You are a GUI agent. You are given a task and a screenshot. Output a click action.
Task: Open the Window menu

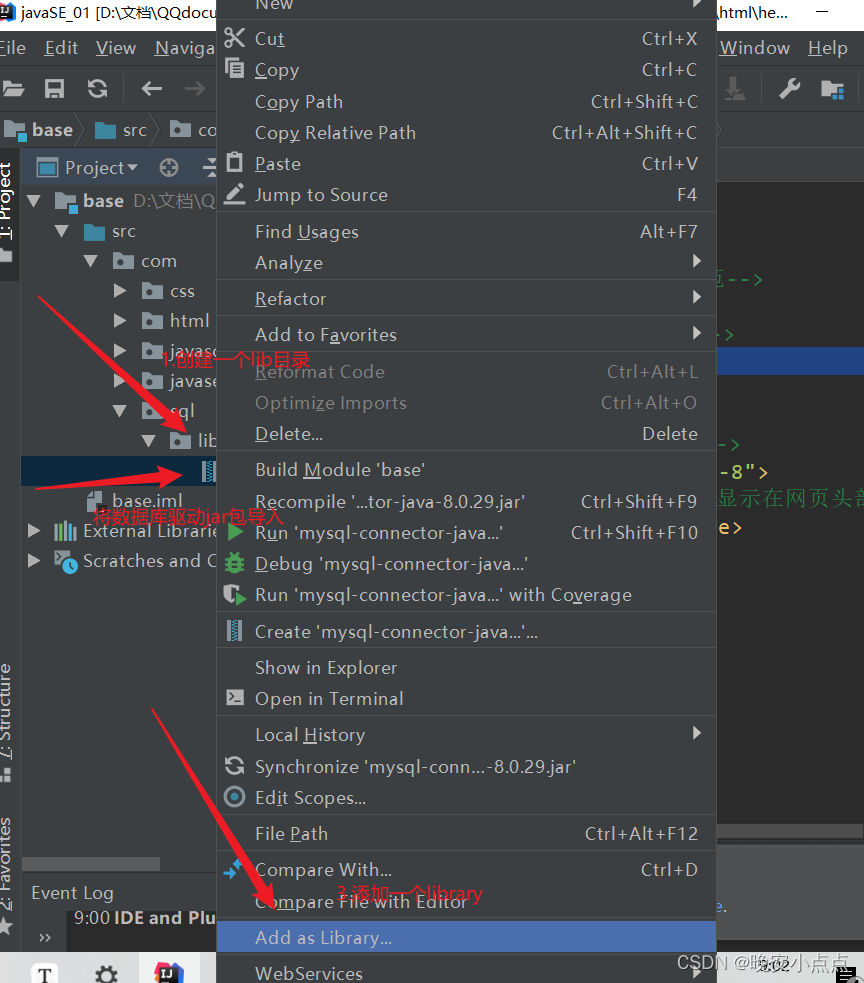754,48
